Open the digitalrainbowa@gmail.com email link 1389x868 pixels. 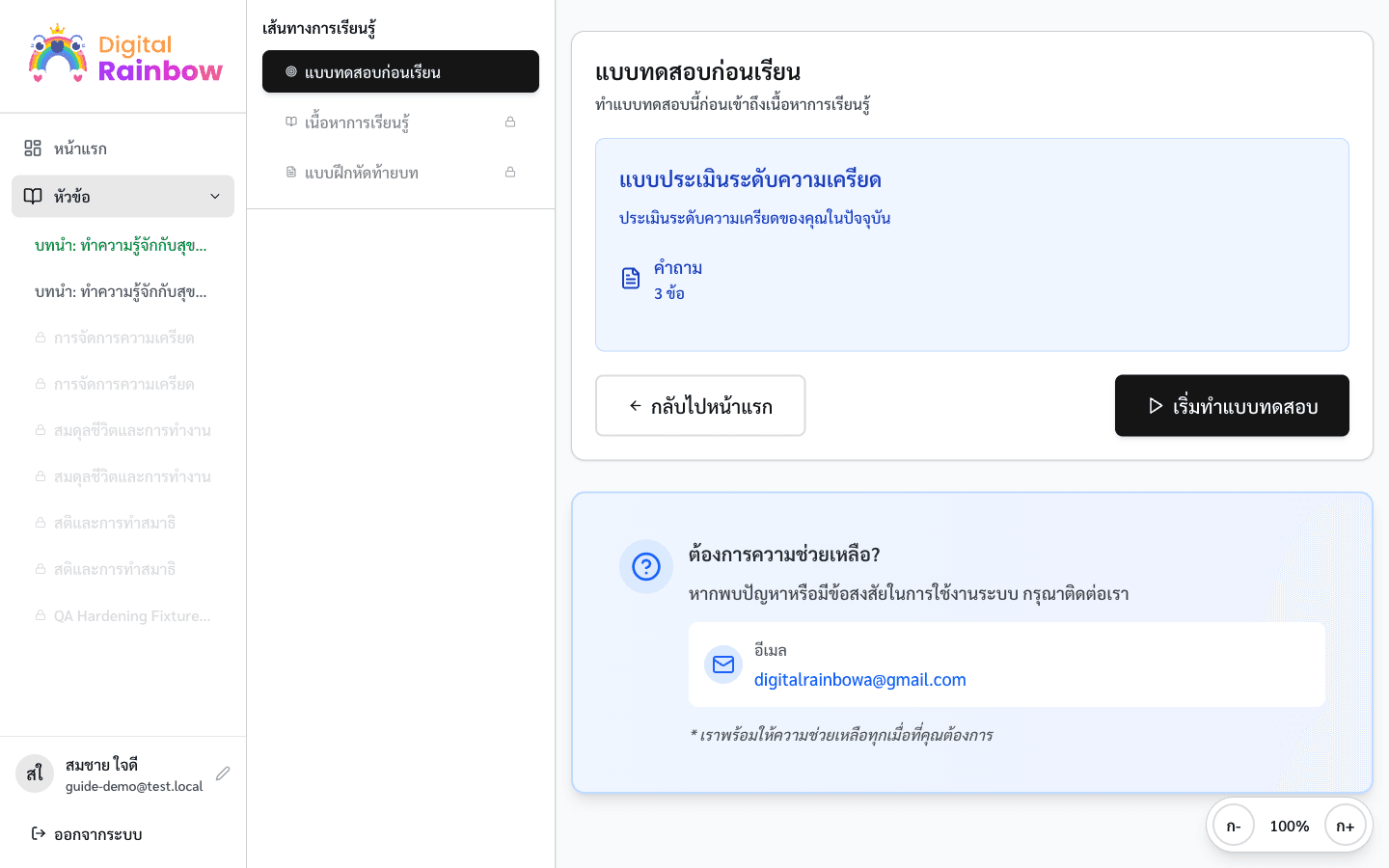pyautogui.click(x=860, y=680)
